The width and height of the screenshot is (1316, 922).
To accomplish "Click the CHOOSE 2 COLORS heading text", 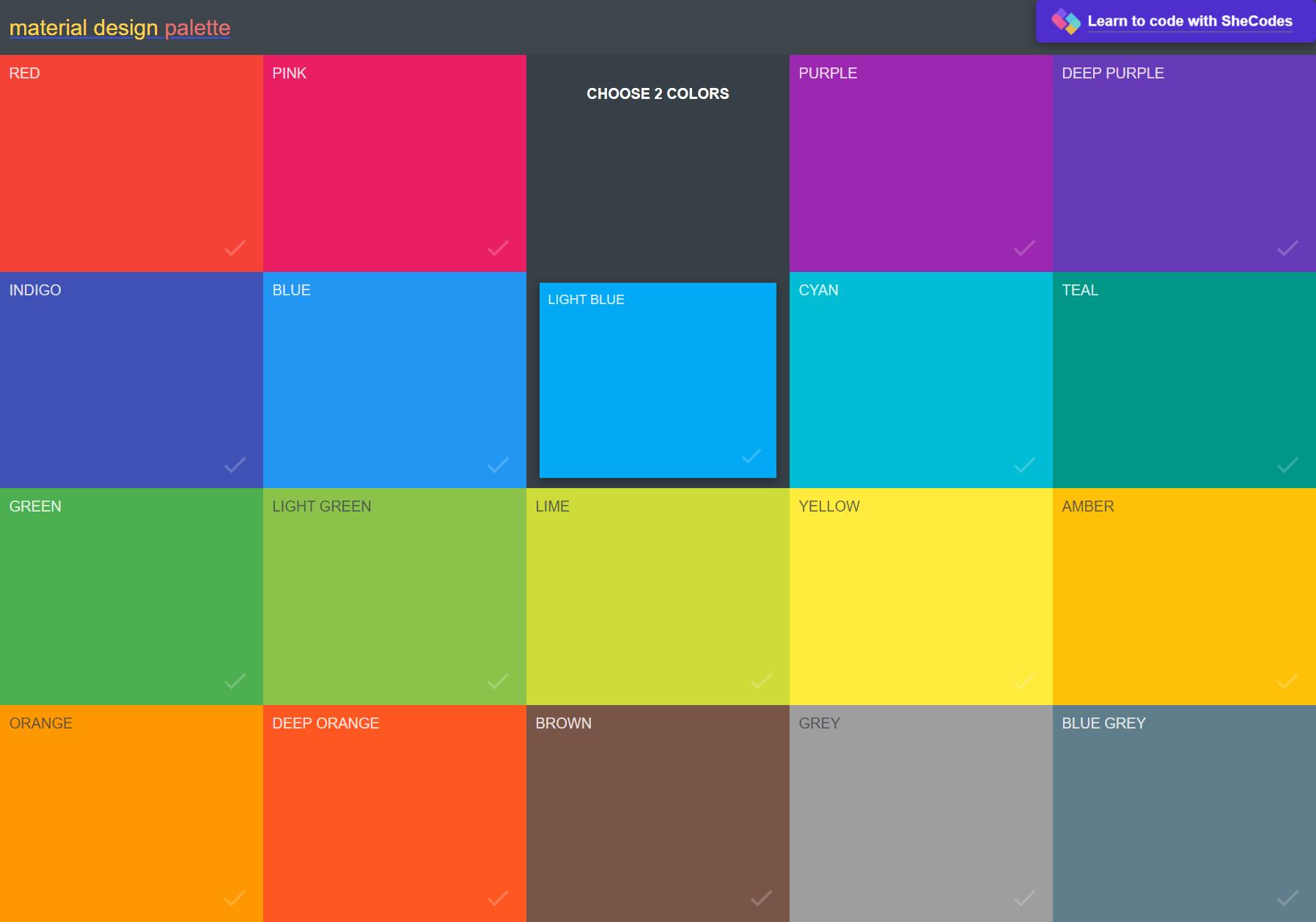I will pyautogui.click(x=658, y=94).
